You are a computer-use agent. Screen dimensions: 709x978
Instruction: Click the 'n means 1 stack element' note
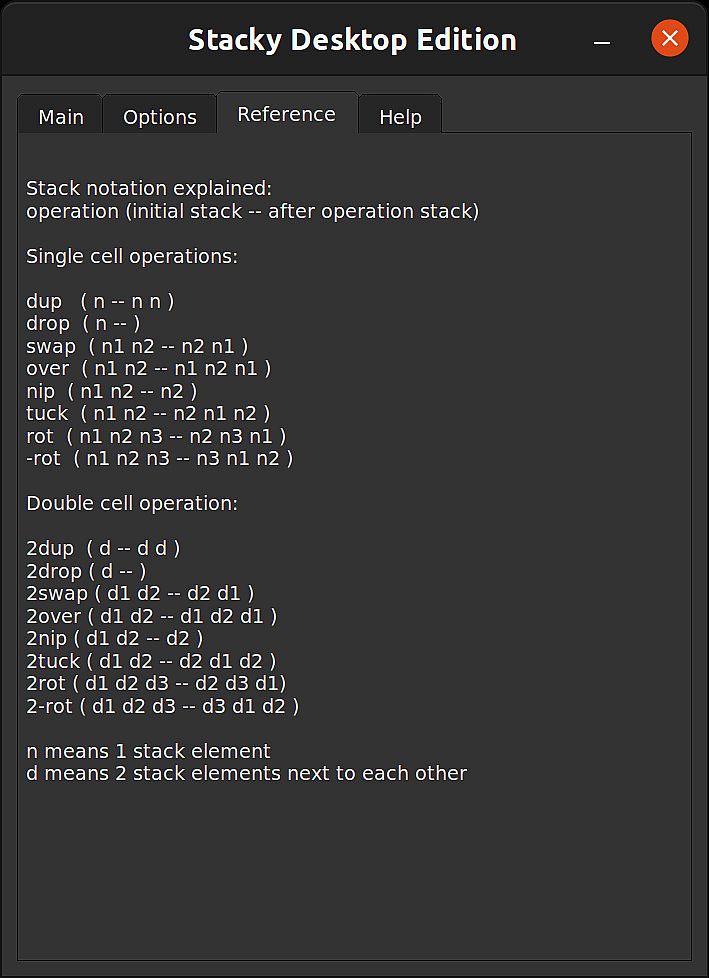(x=148, y=751)
